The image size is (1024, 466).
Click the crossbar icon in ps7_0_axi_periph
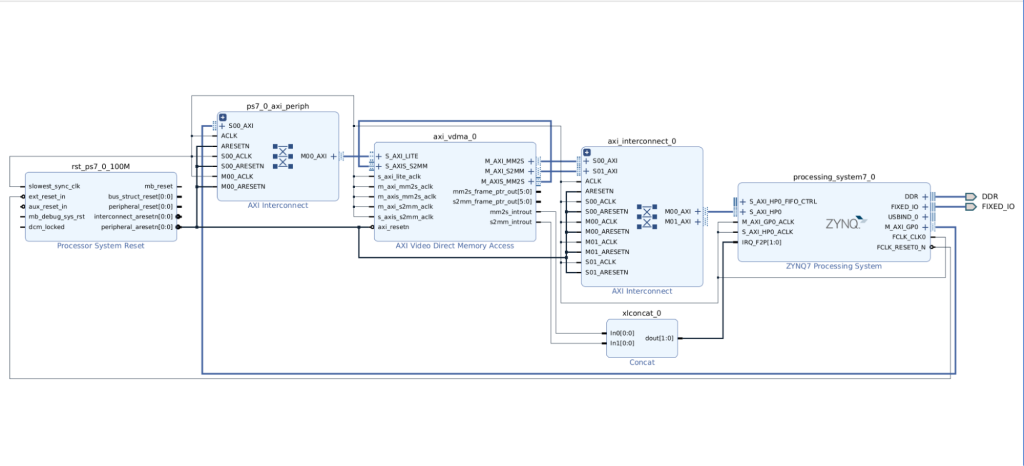point(281,156)
